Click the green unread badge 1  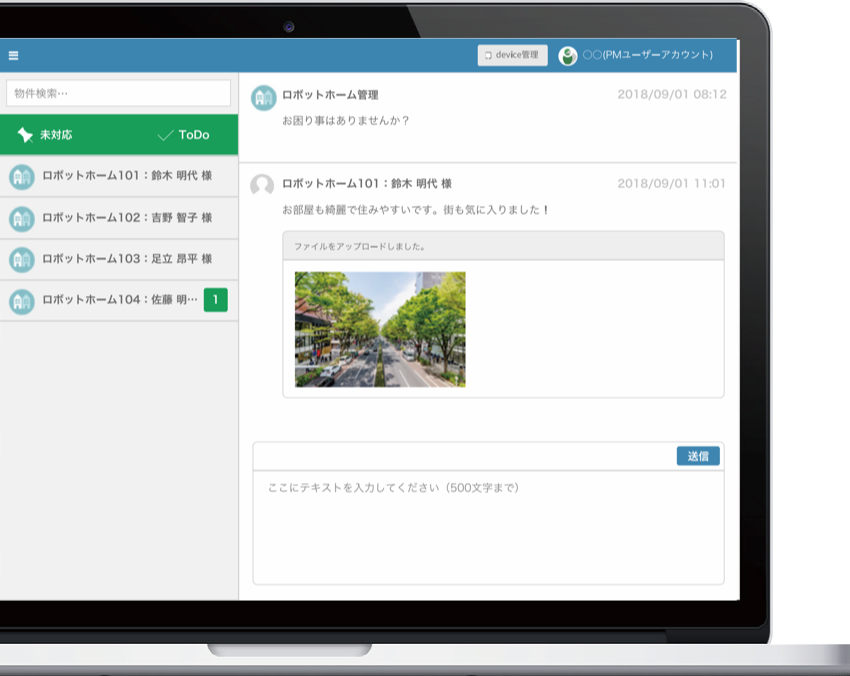coord(216,300)
